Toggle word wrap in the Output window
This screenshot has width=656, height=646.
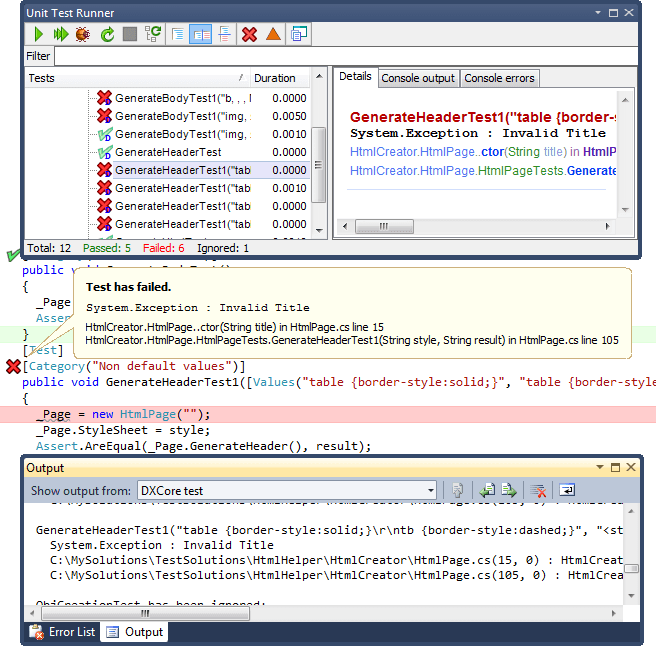(x=567, y=490)
